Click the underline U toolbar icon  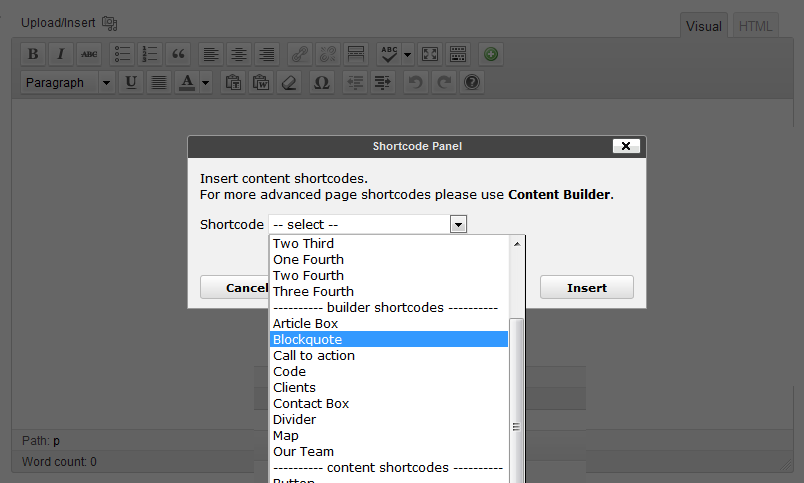click(x=131, y=82)
